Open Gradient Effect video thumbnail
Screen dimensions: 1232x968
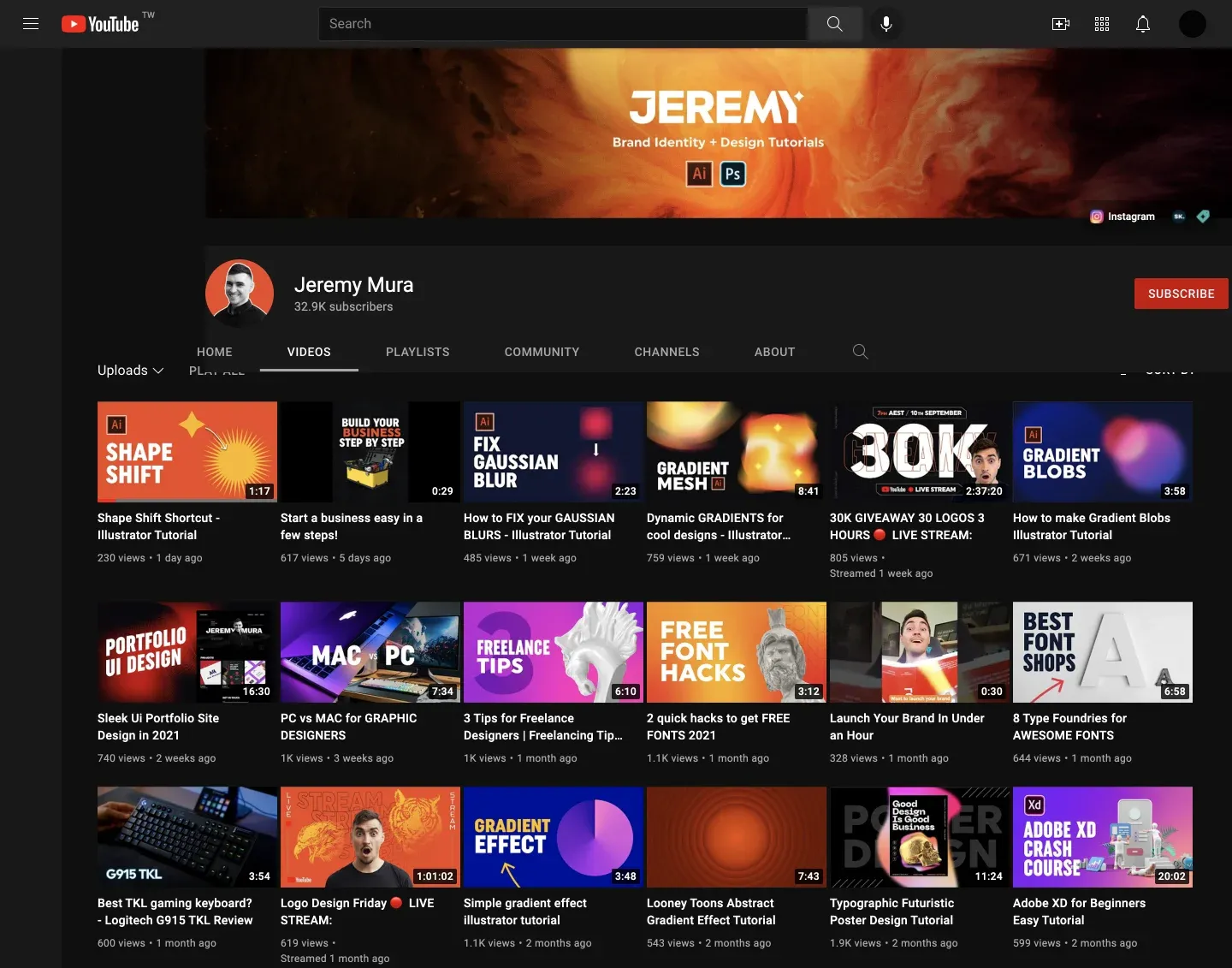point(554,837)
